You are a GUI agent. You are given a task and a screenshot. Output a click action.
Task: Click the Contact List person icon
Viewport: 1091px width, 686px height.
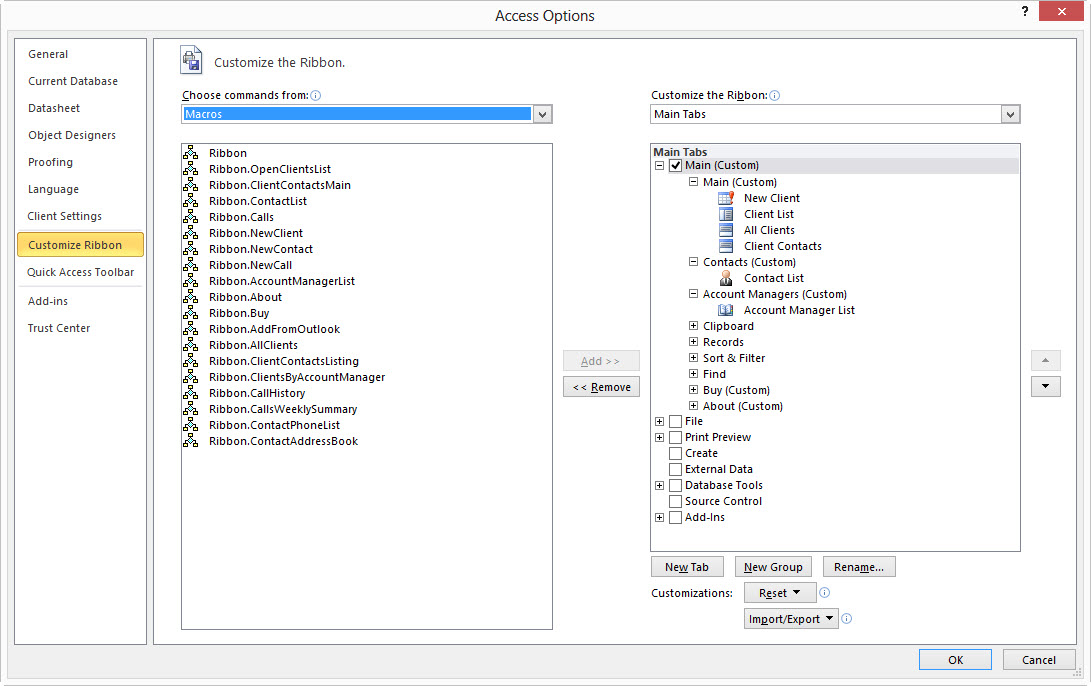pos(725,278)
